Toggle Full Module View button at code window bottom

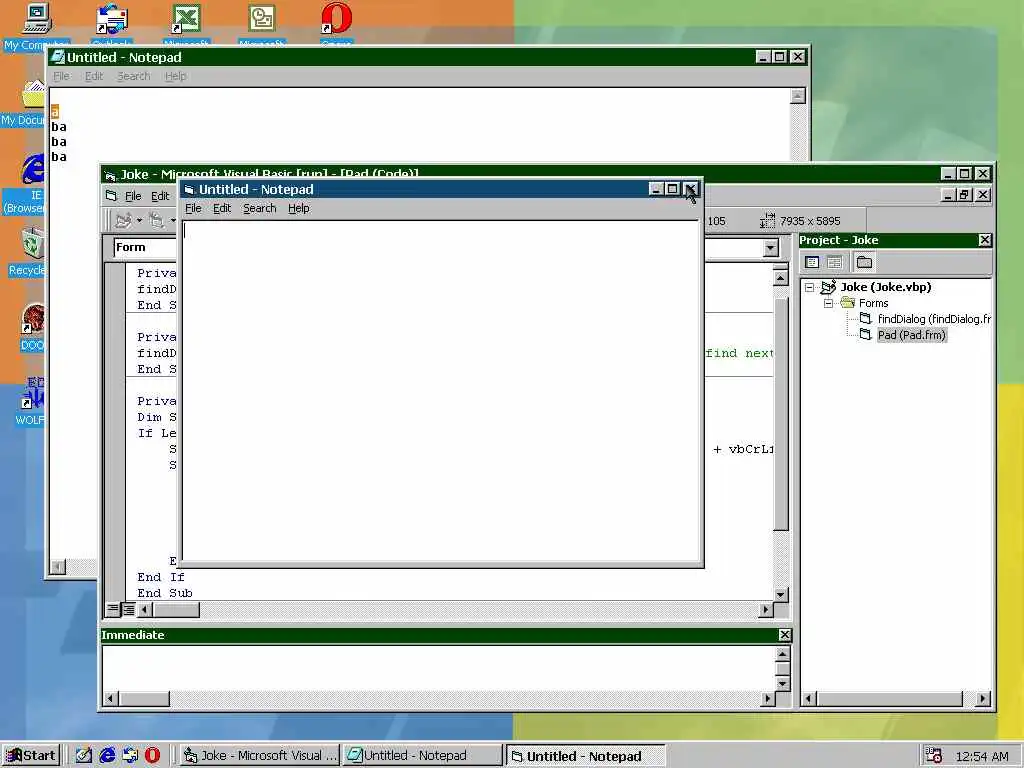coord(129,609)
